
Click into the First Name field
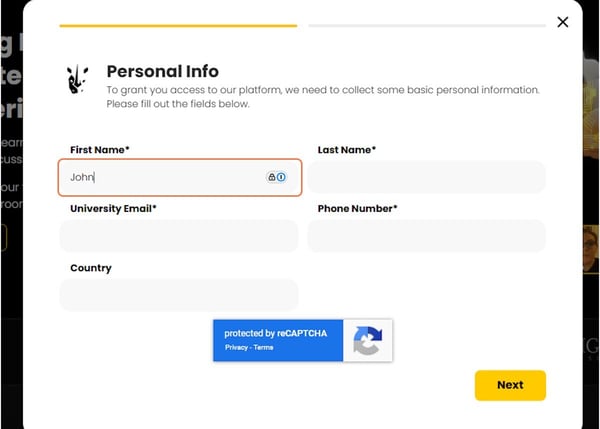tap(160, 177)
